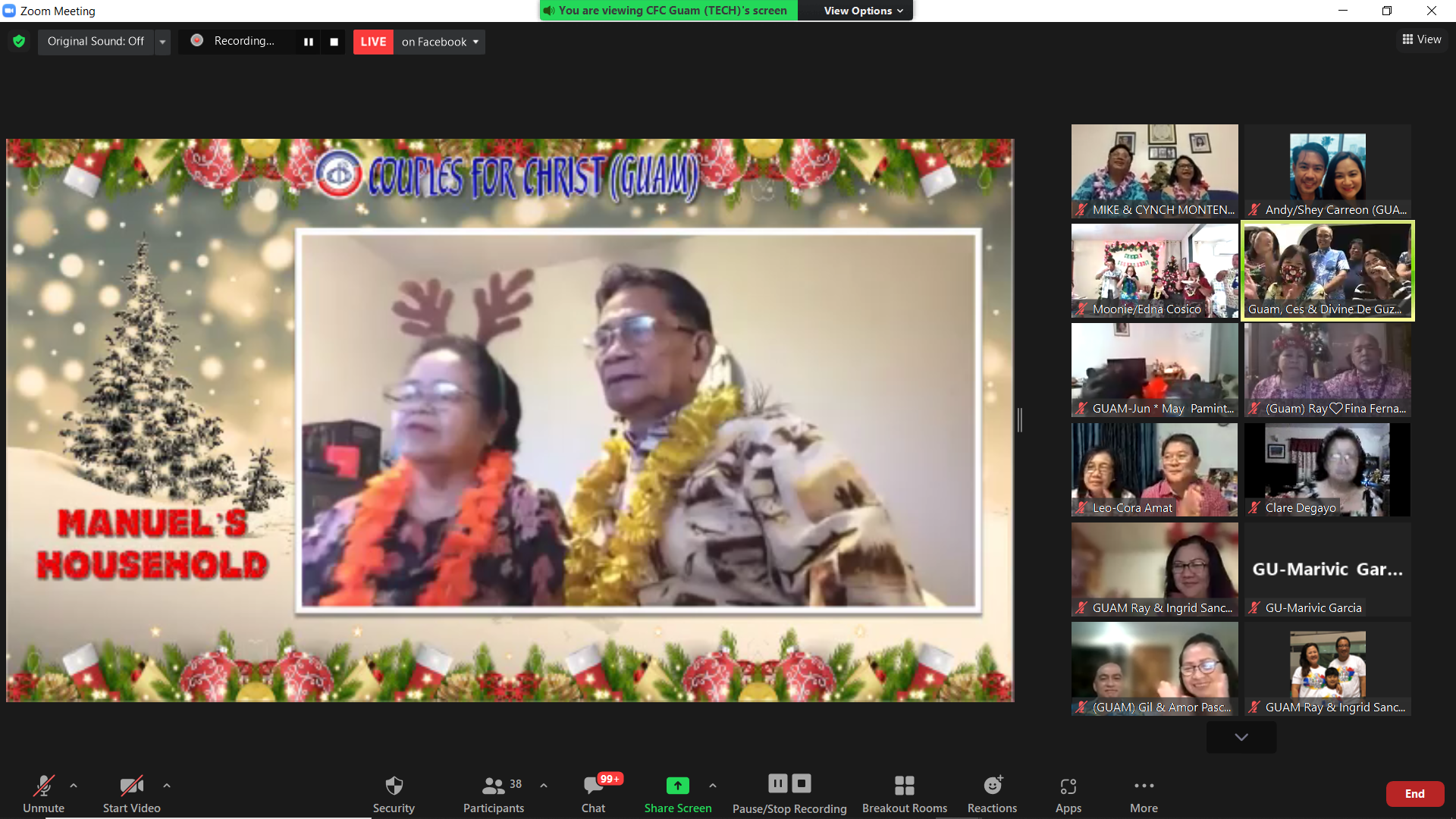Click the Zoom Meeting app icon in title bar
The width and height of the screenshot is (1456, 819).
pyautogui.click(x=10, y=11)
